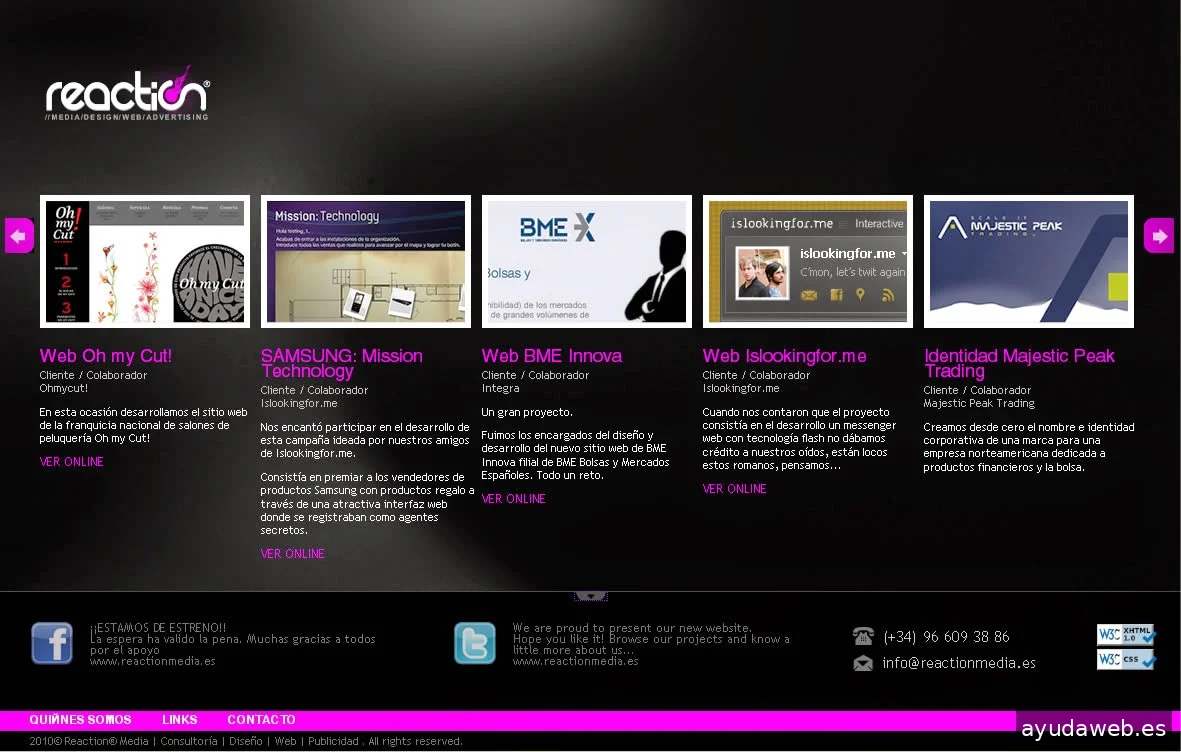The width and height of the screenshot is (1181, 752).
Task: Click the info@reactionmedia.es email address
Action: click(958, 663)
